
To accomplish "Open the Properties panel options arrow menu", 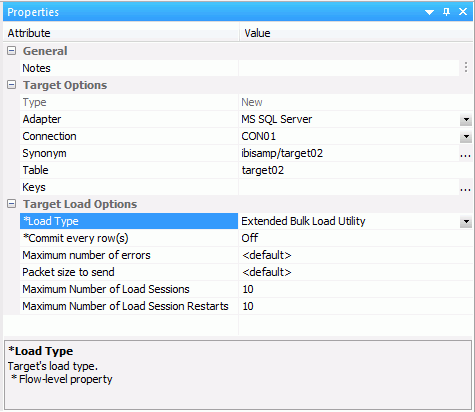I will pyautogui.click(x=429, y=12).
